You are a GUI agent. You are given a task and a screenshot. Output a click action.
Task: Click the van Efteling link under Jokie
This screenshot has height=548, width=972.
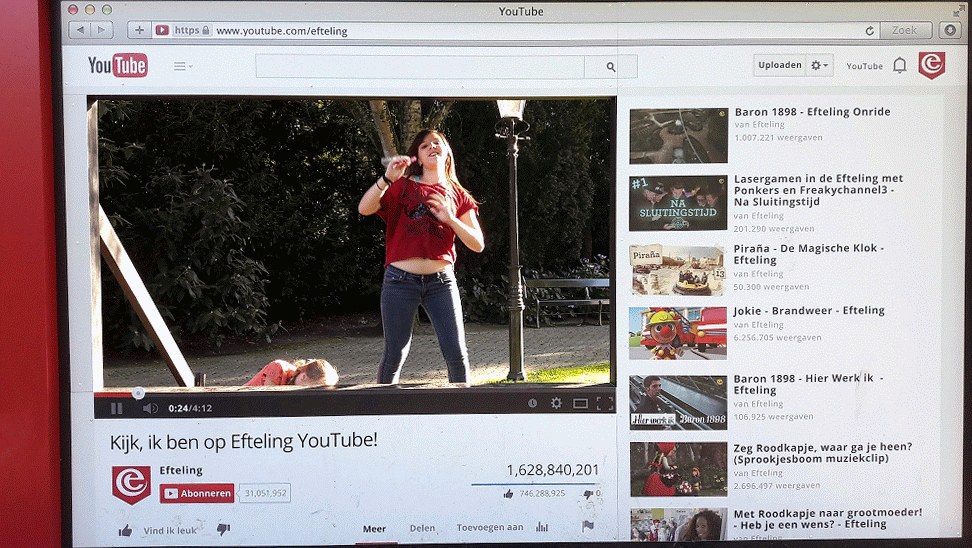pyautogui.click(x=758, y=324)
